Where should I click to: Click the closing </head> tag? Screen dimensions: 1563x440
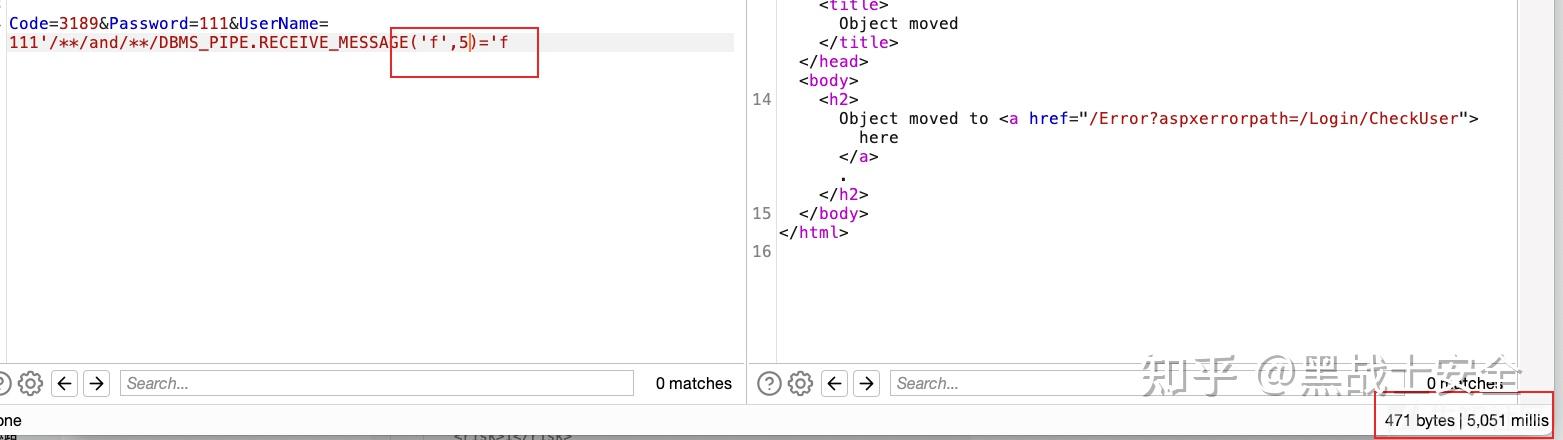833,61
